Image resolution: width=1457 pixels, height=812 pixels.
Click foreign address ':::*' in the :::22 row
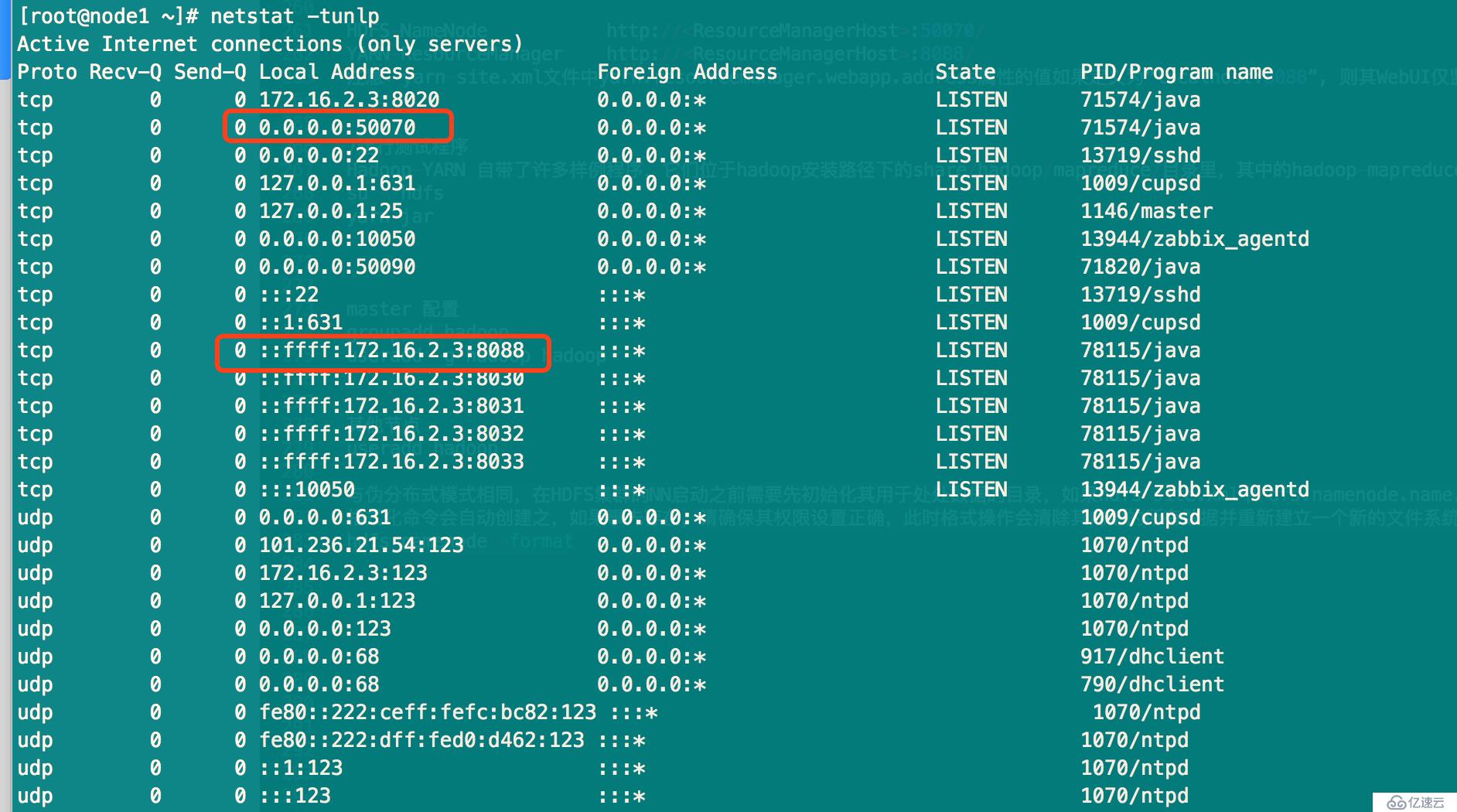(x=621, y=295)
